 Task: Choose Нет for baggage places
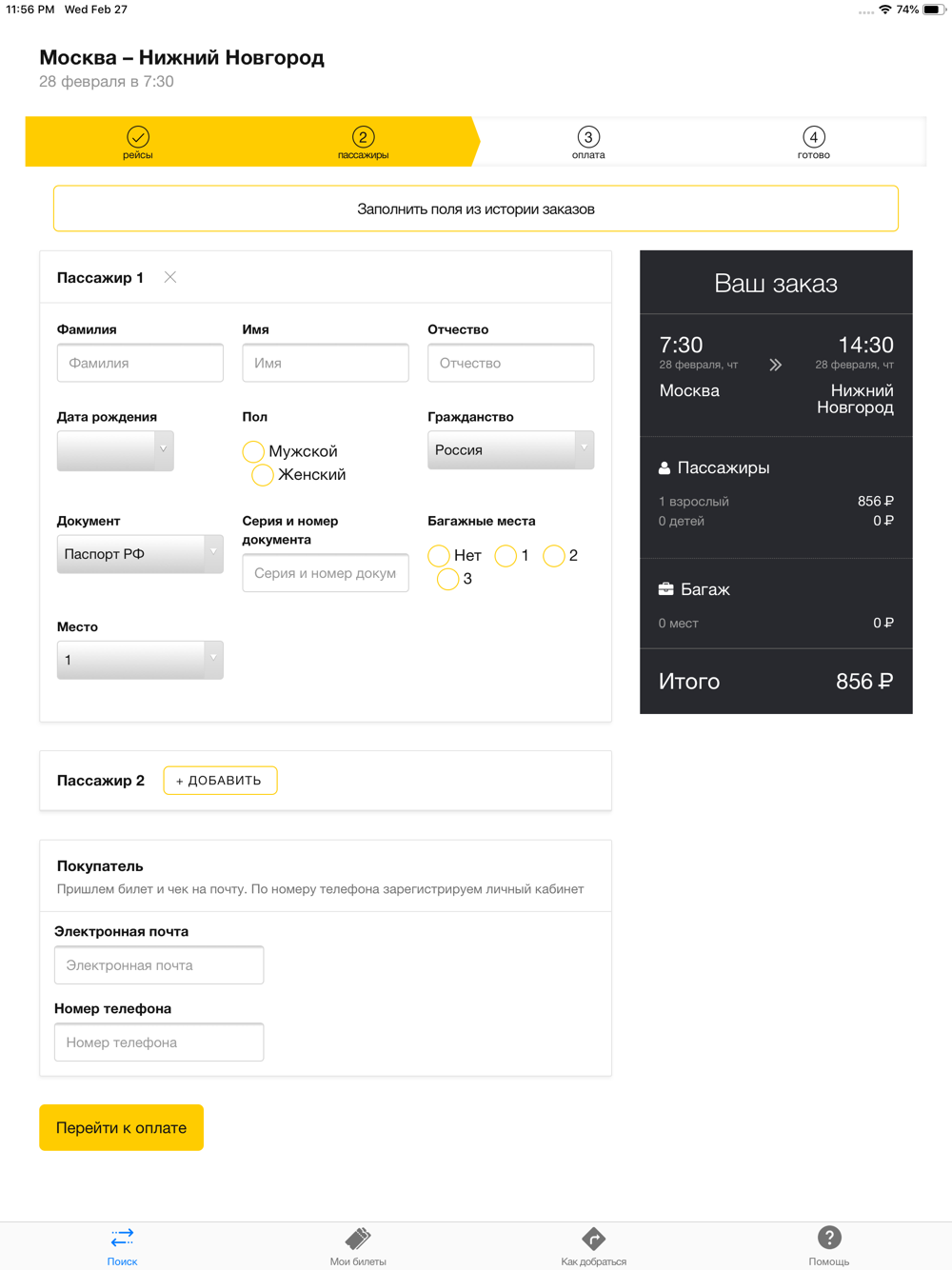pyautogui.click(x=439, y=556)
